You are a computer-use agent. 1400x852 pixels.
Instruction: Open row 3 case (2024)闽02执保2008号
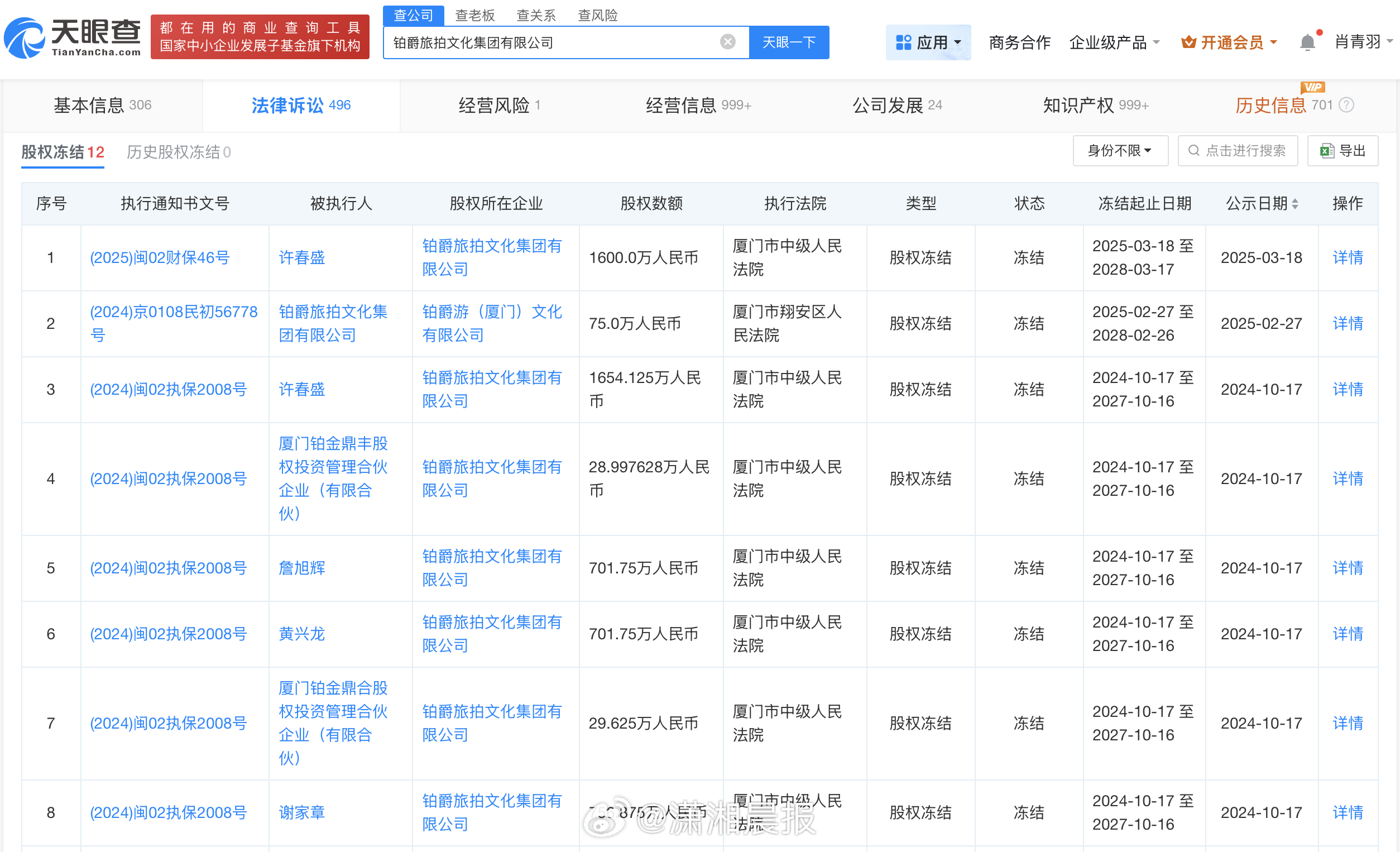168,389
